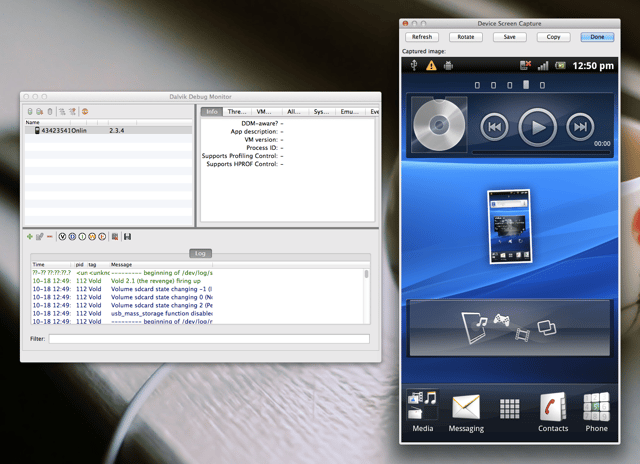Screen dimensions: 640x464
Task: Select the Log tab above the log table
Action: click(x=200, y=253)
